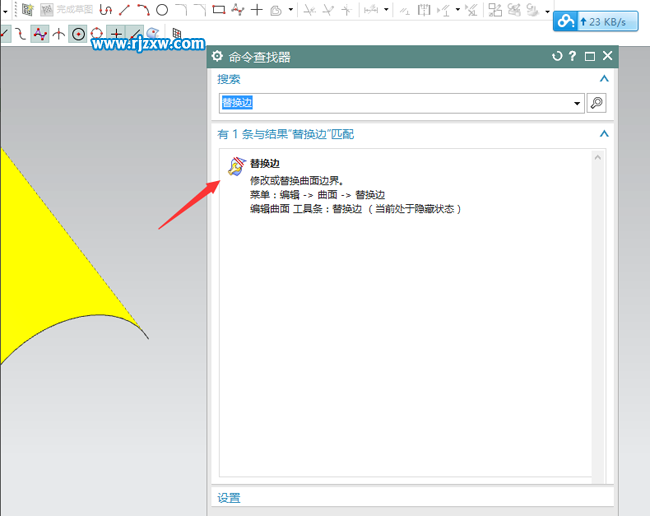Open the dimension type dropdown arrow
650x516 pixels.
tap(386, 10)
